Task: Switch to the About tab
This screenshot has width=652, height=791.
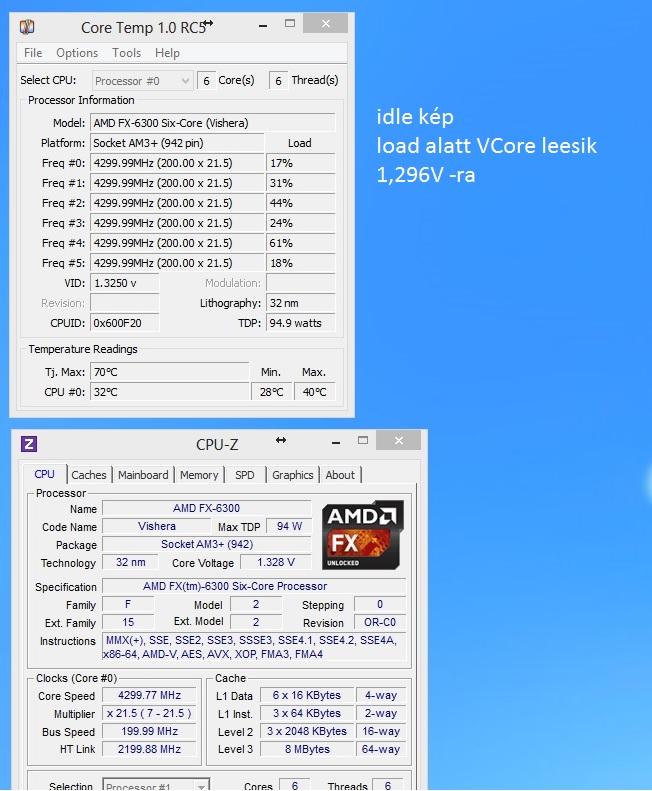Action: [x=340, y=475]
